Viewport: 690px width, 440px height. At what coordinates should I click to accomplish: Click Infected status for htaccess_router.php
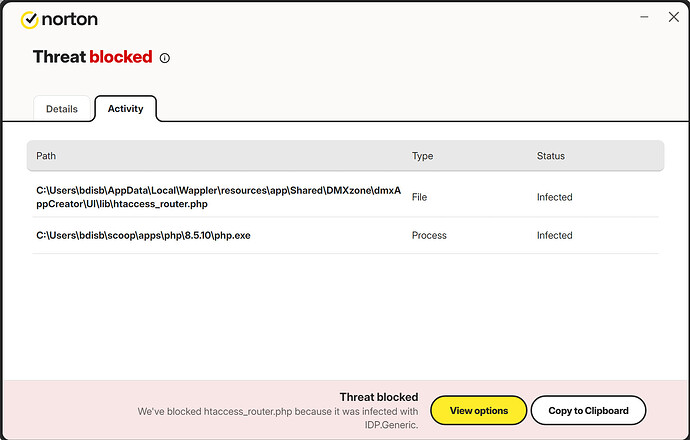pyautogui.click(x=554, y=197)
